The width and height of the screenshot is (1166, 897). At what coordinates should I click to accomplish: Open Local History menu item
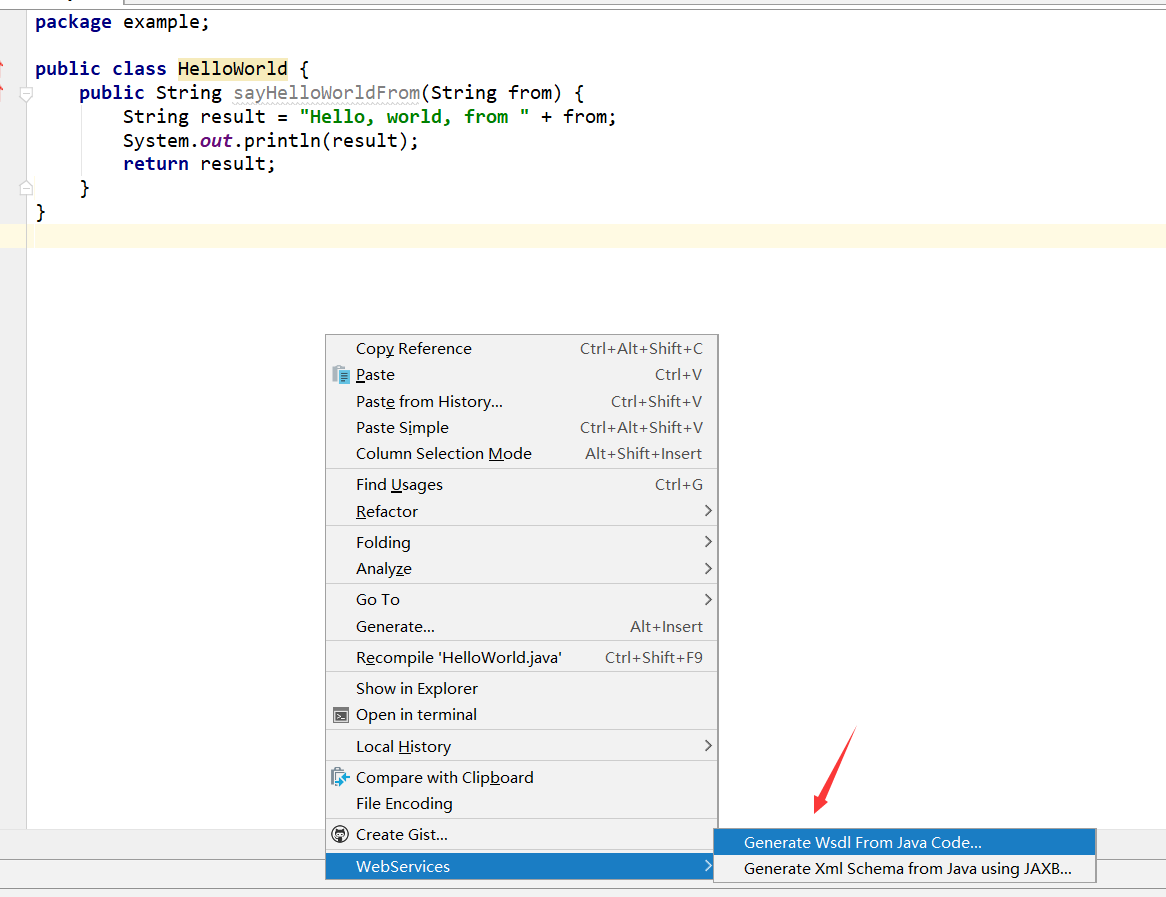coord(521,746)
